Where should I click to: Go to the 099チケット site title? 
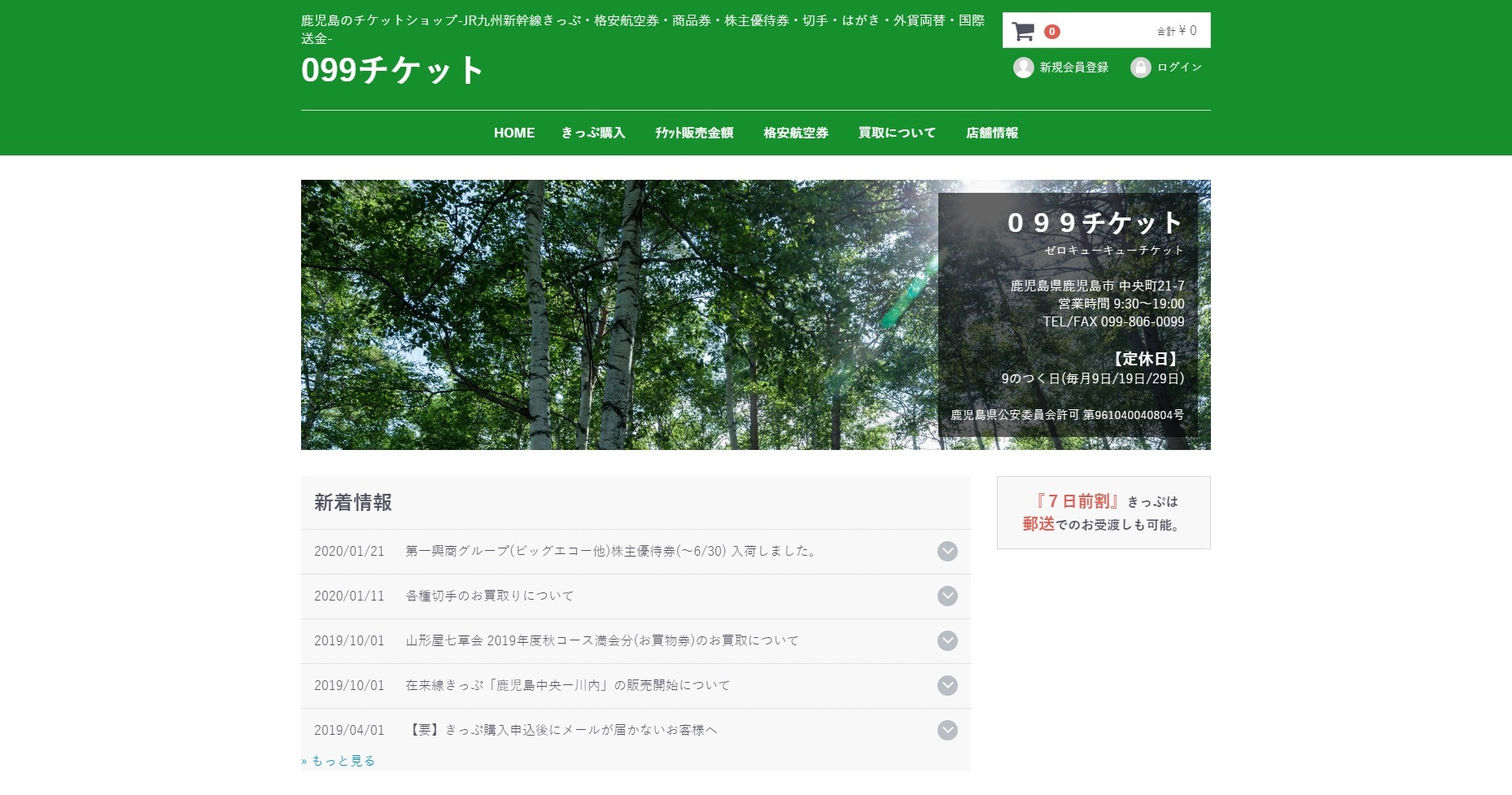(x=392, y=70)
